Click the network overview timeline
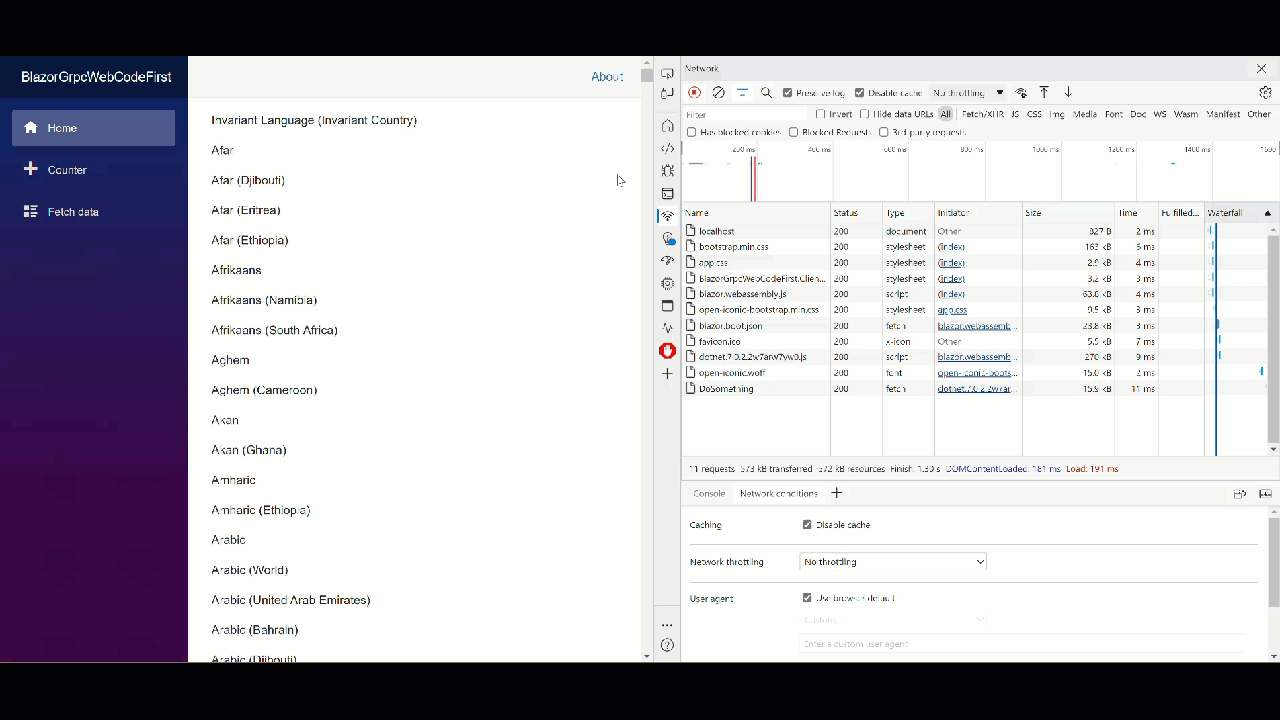The height and width of the screenshot is (720, 1280). point(980,171)
